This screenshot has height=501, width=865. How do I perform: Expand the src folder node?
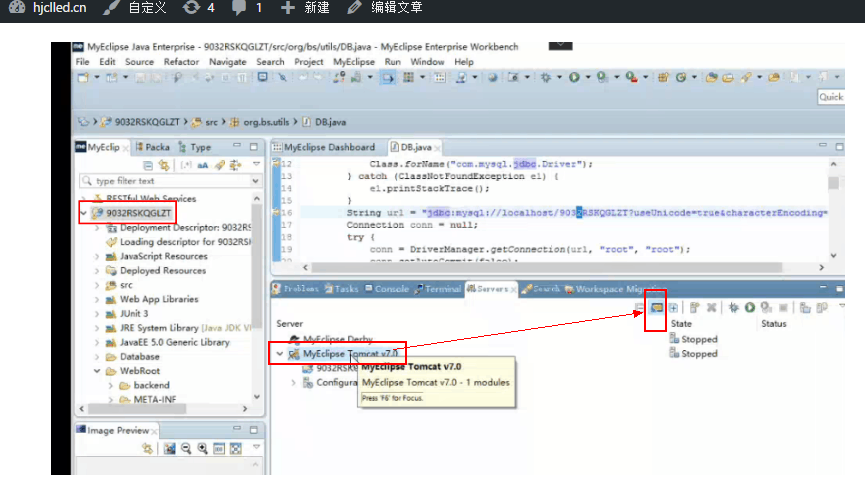click(x=97, y=285)
